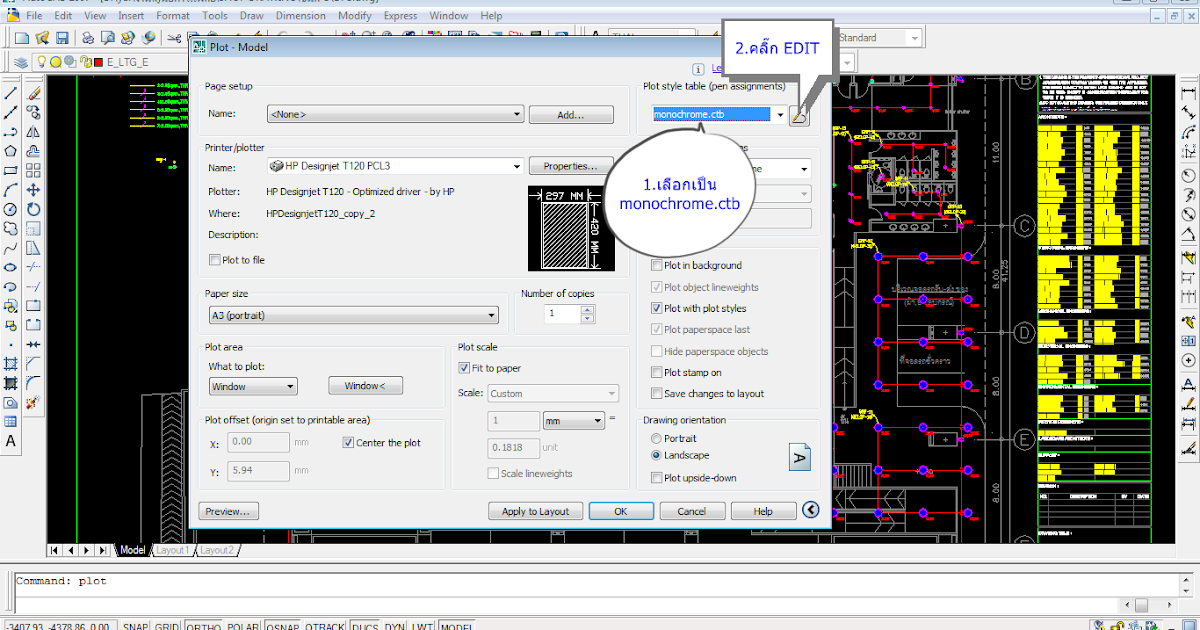Click the Plot printer toolbar icon
This screenshot has height=630, width=1200.
(x=88, y=38)
